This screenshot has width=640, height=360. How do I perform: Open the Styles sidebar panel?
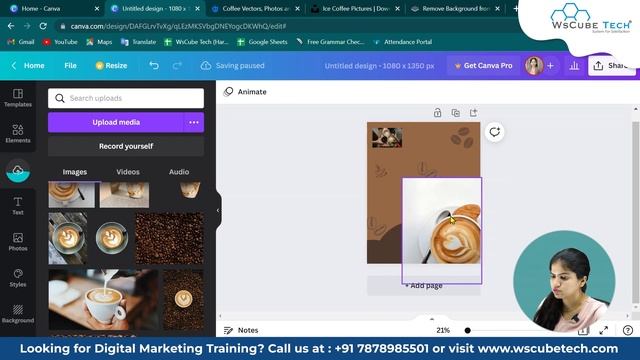click(x=18, y=278)
